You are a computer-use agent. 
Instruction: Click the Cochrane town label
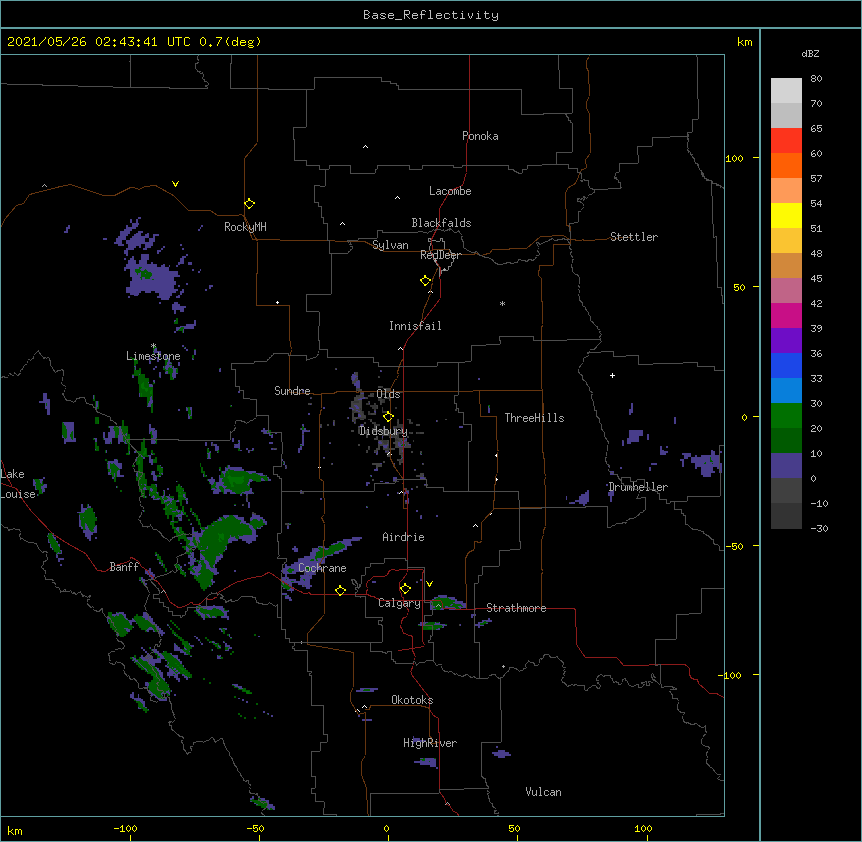point(322,568)
